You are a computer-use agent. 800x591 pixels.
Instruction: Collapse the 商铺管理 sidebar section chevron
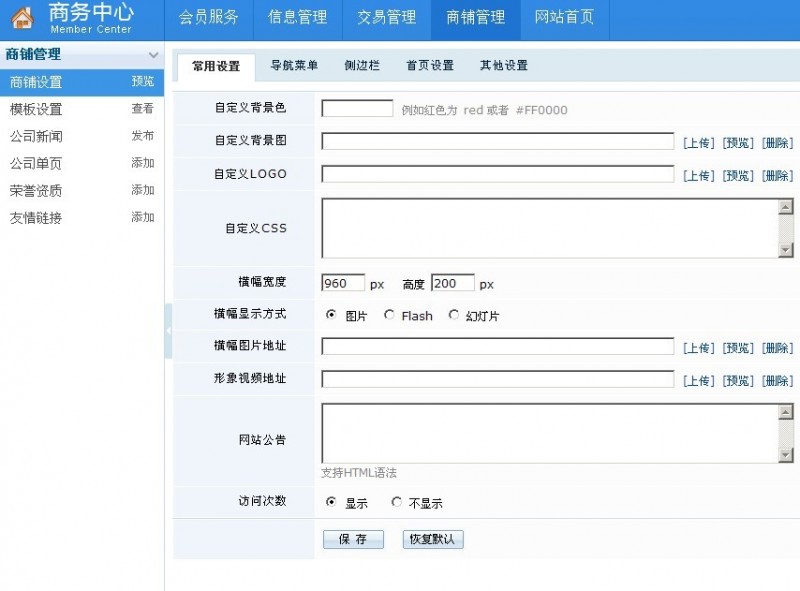(x=153, y=55)
